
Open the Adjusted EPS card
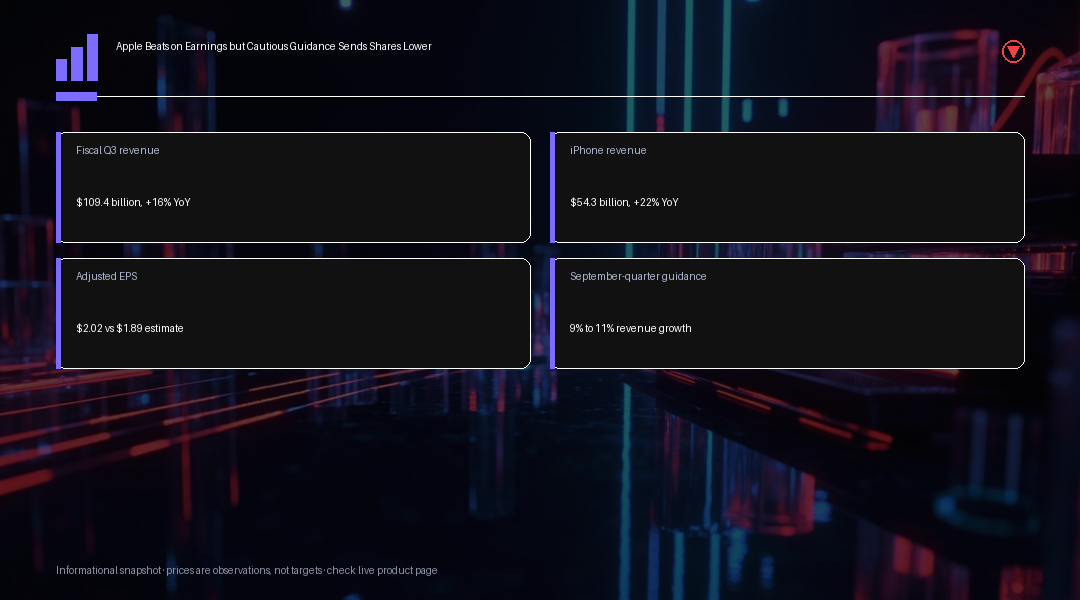tap(293, 313)
